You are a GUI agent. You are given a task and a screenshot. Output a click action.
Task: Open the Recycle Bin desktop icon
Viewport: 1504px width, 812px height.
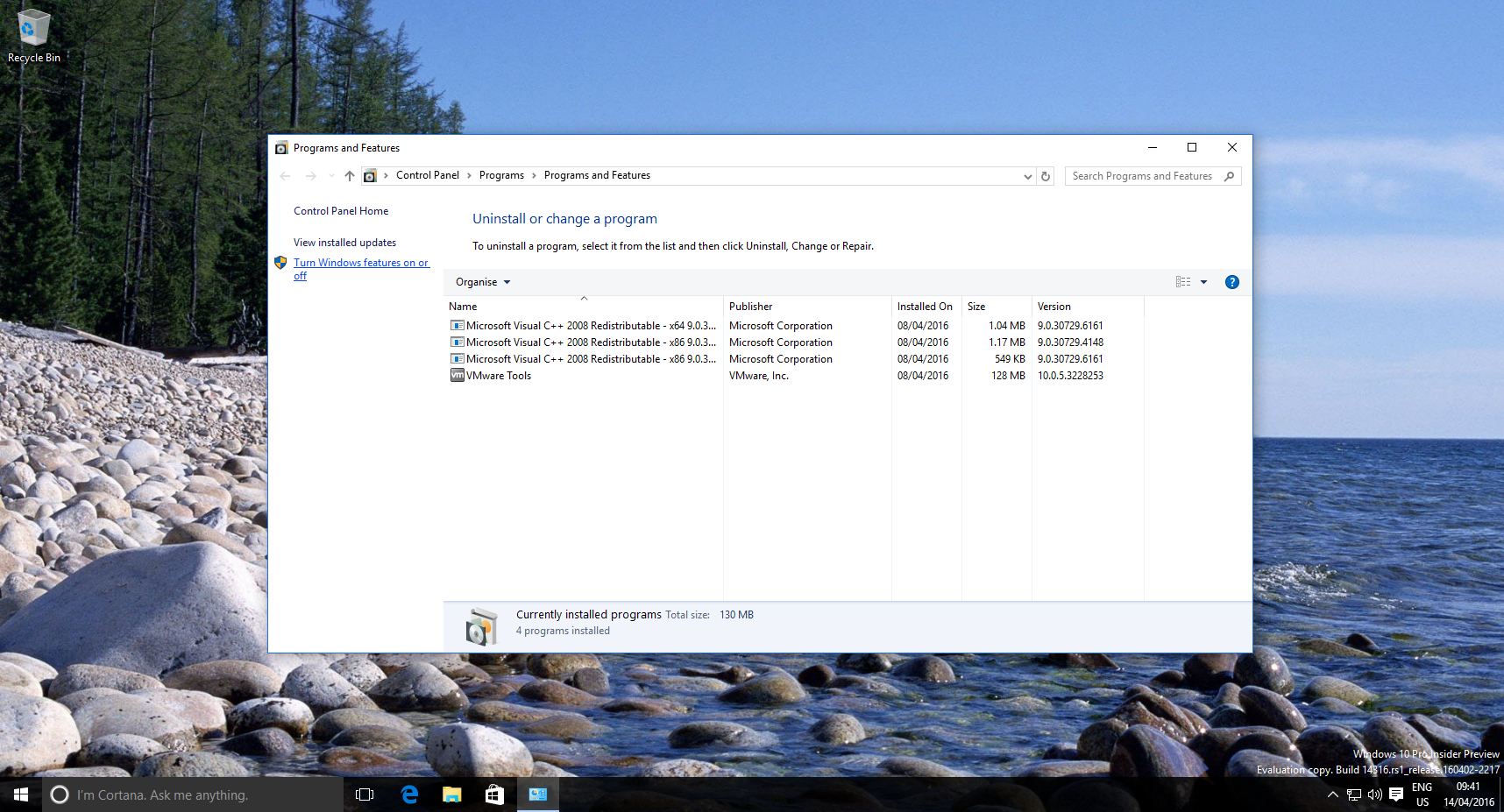click(x=33, y=36)
